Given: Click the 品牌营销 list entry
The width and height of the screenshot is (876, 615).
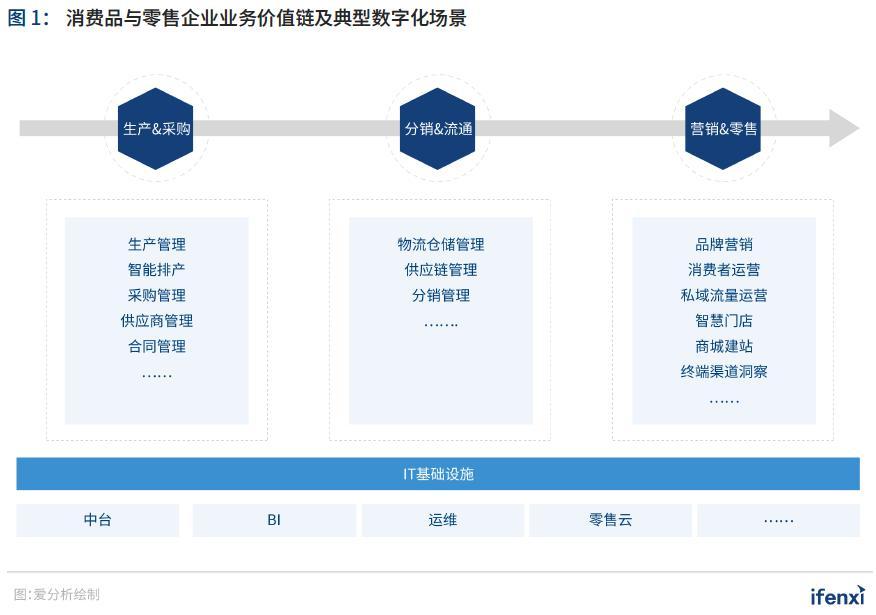Looking at the screenshot, I should coord(723,243).
